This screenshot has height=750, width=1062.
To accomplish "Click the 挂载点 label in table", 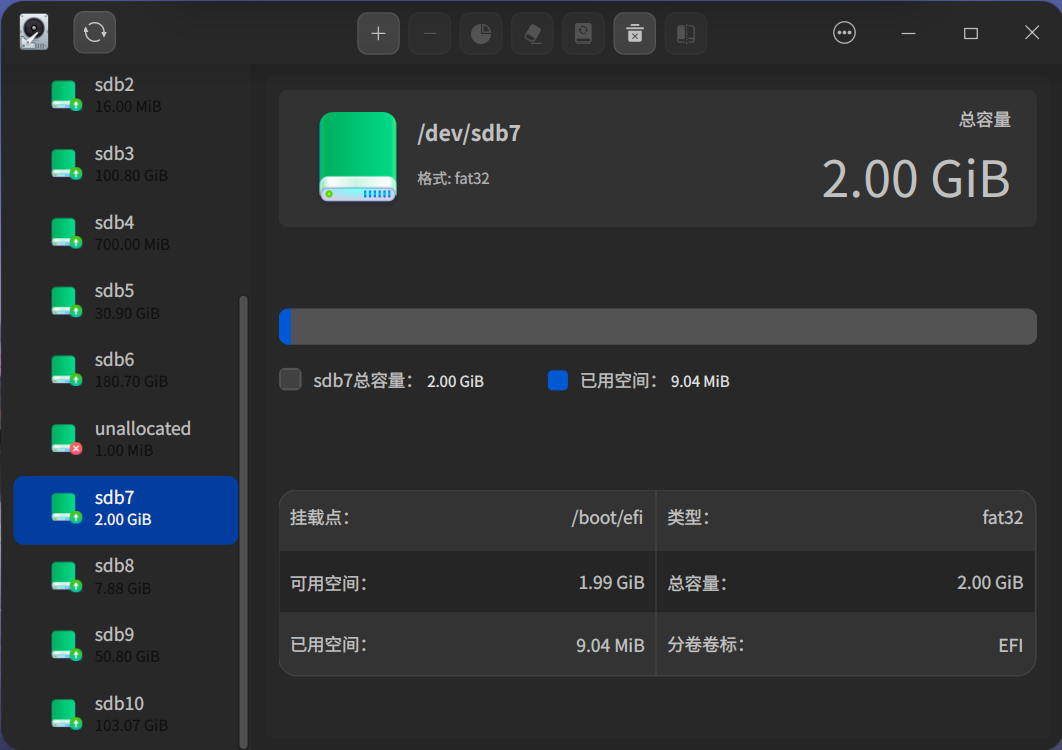I will point(320,518).
